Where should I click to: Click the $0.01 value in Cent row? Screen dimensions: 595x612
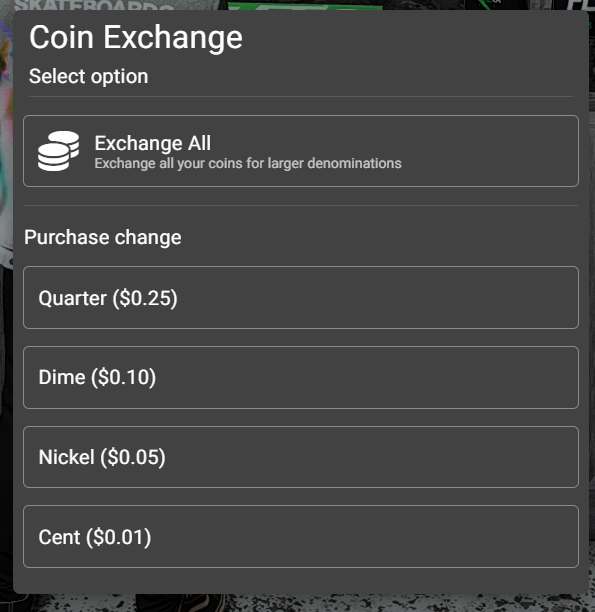(x=119, y=537)
